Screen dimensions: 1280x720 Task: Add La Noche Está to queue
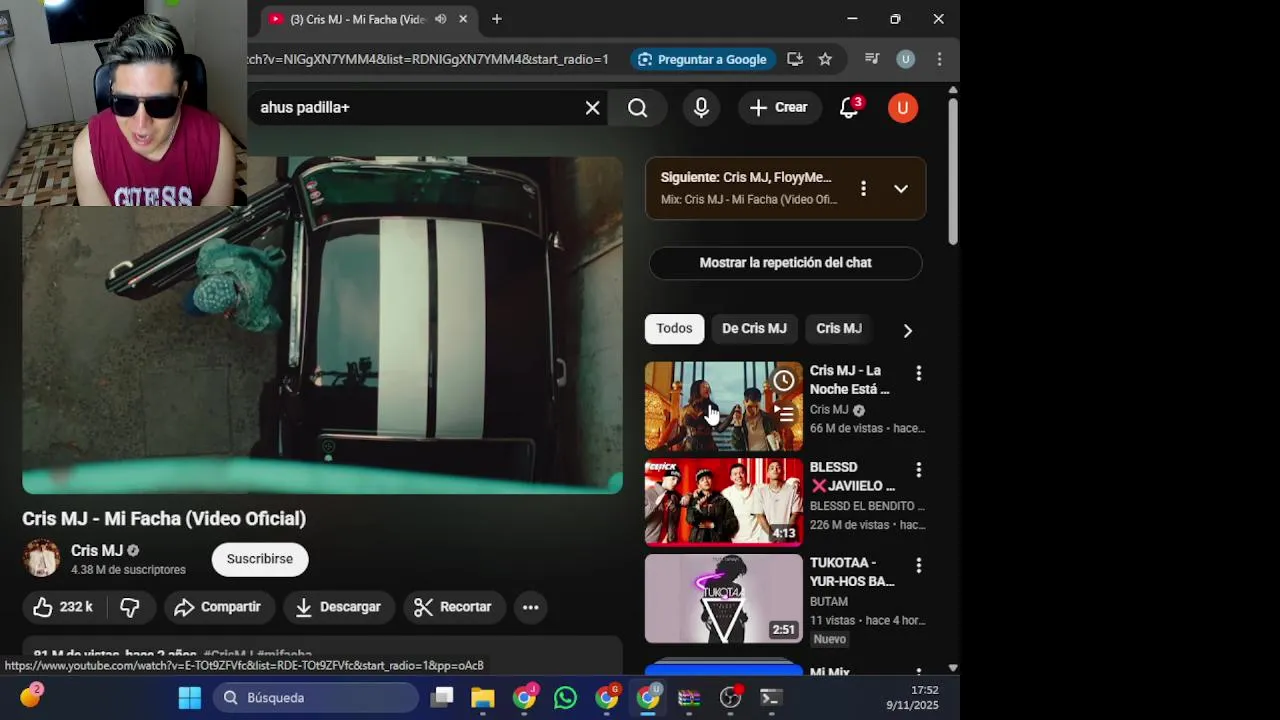pyautogui.click(x=784, y=412)
